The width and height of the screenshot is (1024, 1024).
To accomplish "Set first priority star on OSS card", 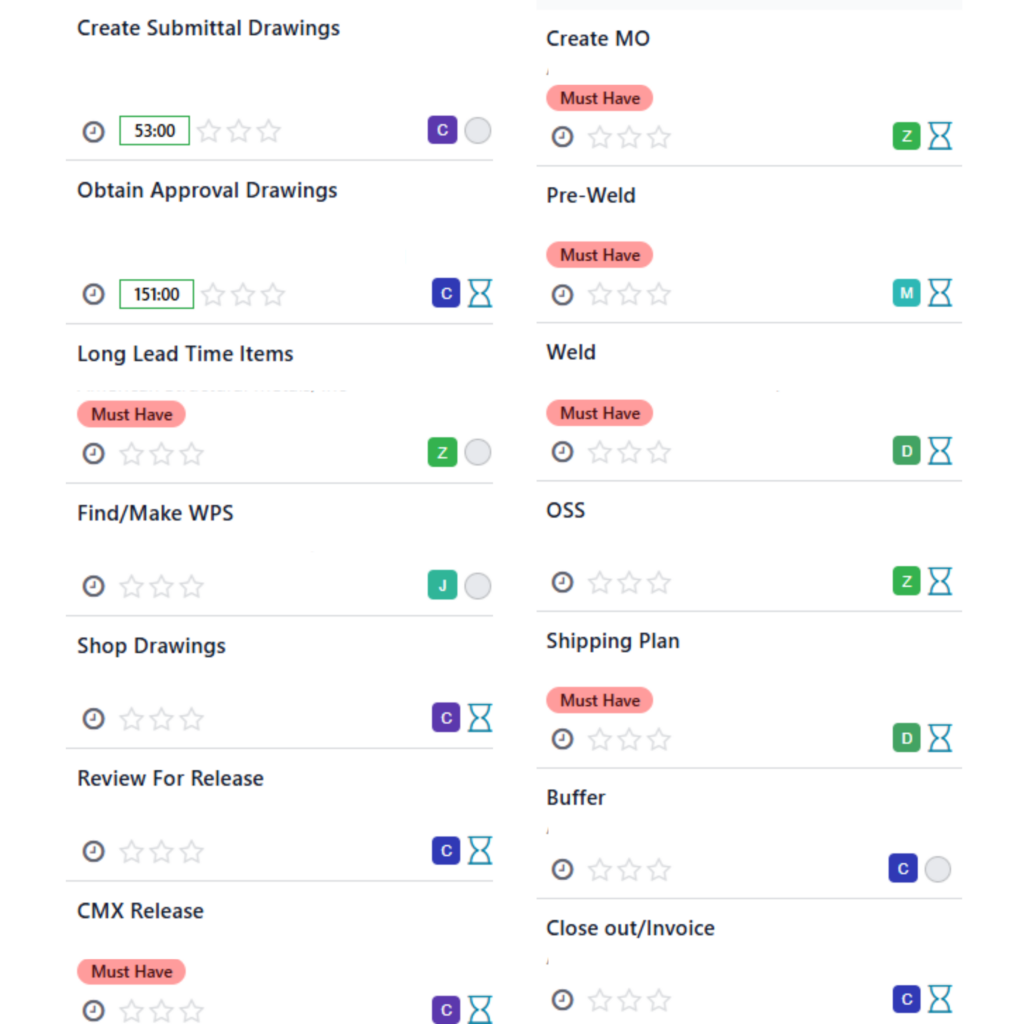I will pos(600,582).
